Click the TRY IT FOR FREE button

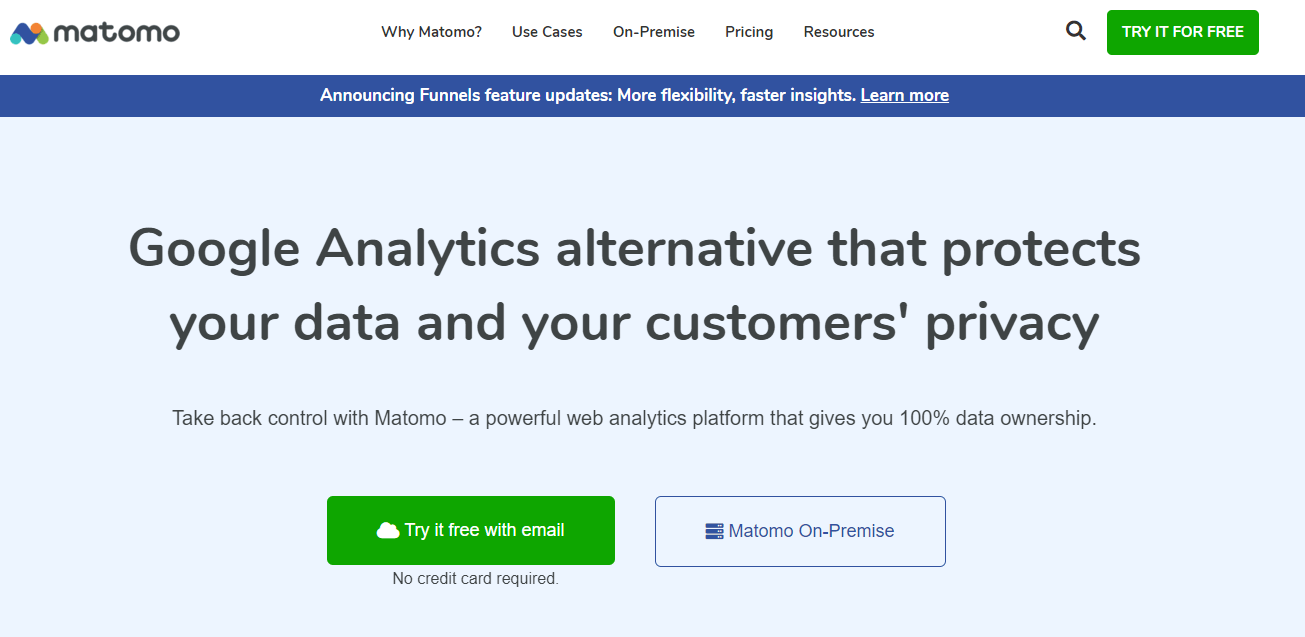click(x=1182, y=31)
